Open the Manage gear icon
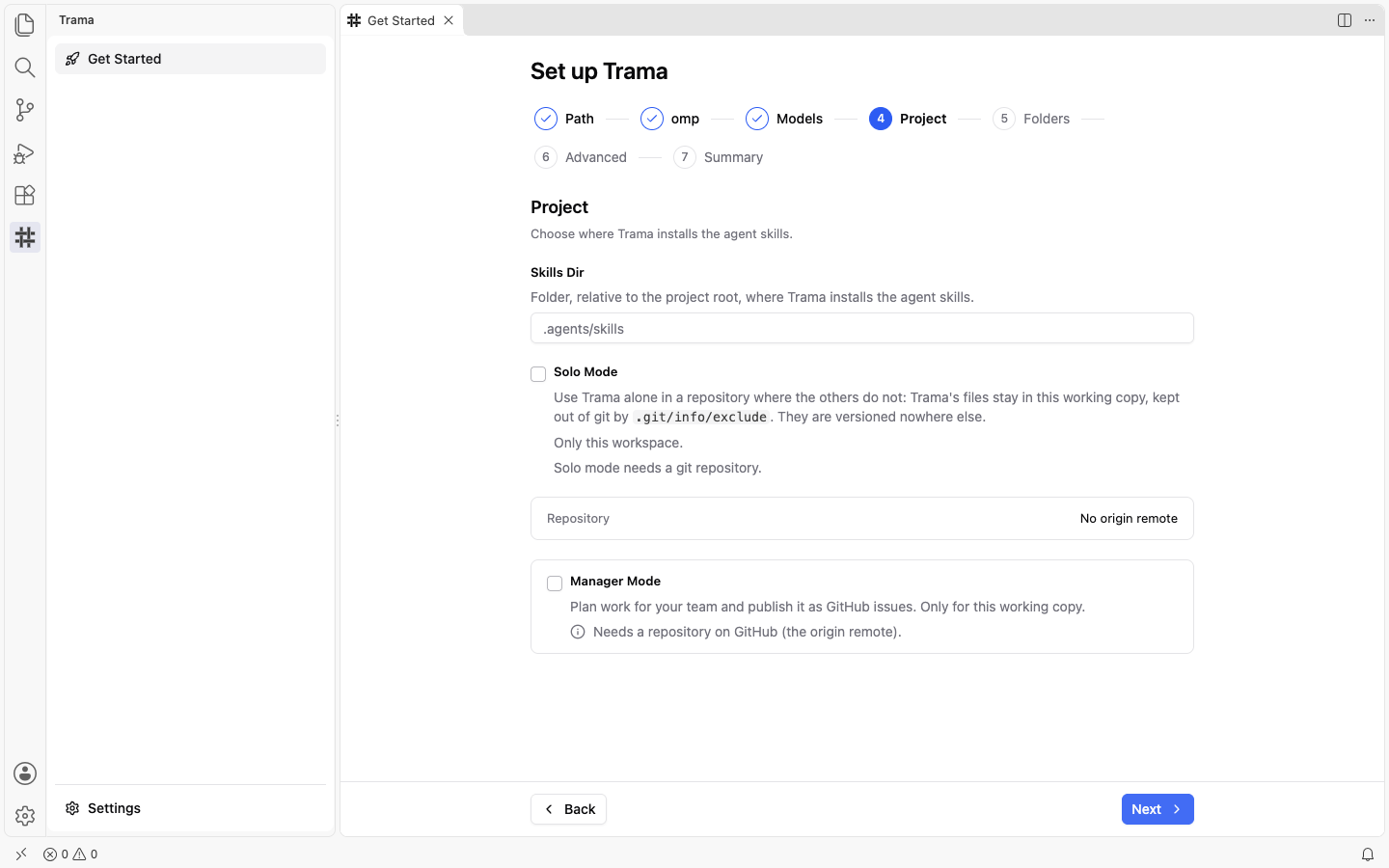Viewport: 1389px width, 868px height. click(25, 816)
